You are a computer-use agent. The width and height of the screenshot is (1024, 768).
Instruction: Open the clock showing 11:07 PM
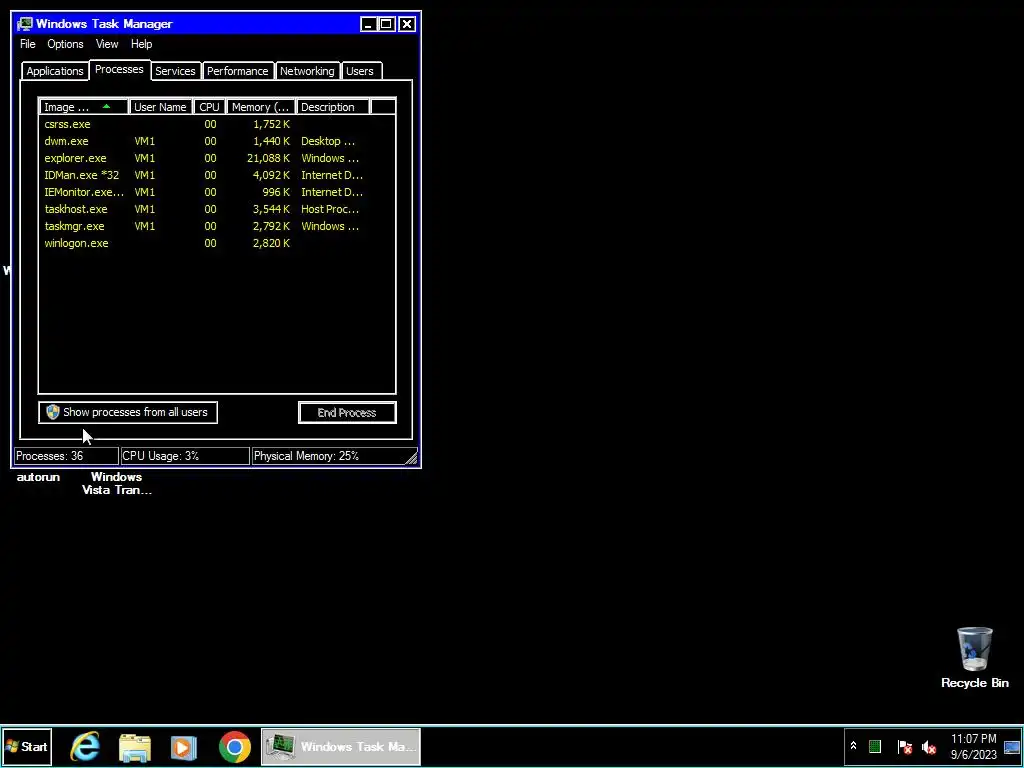coord(974,739)
